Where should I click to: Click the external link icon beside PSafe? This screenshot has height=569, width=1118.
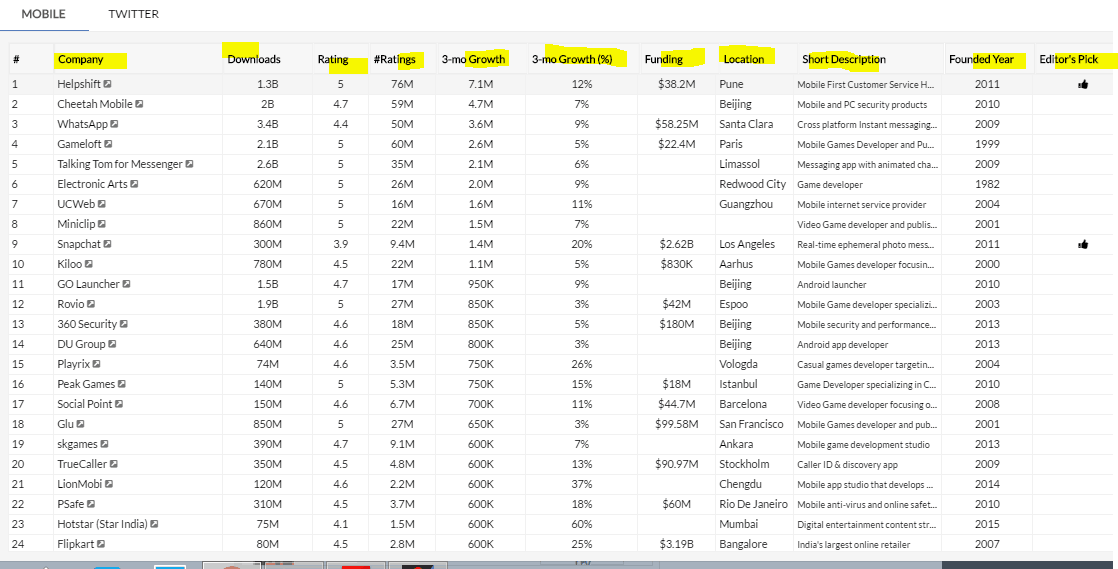(91, 503)
